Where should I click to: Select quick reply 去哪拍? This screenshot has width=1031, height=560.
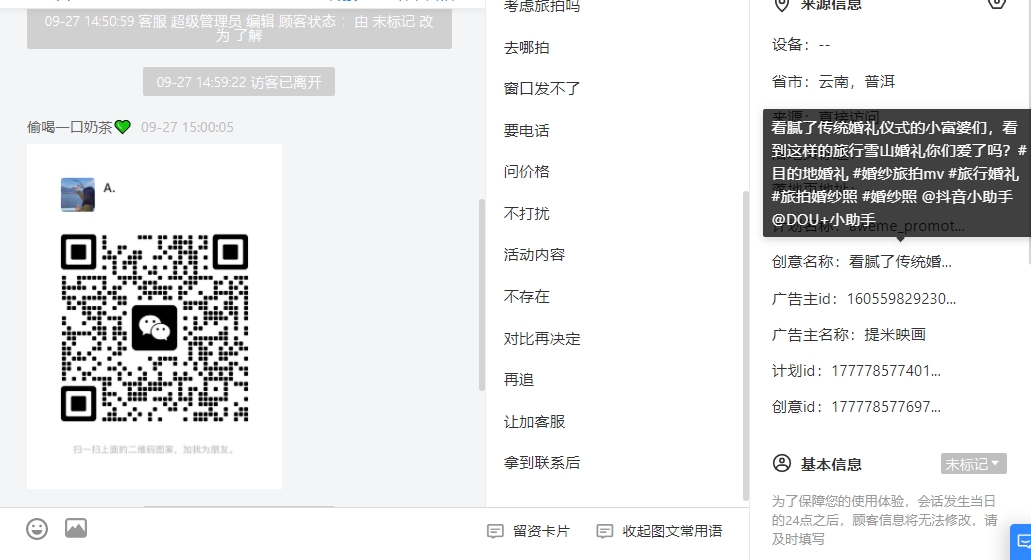click(x=527, y=48)
